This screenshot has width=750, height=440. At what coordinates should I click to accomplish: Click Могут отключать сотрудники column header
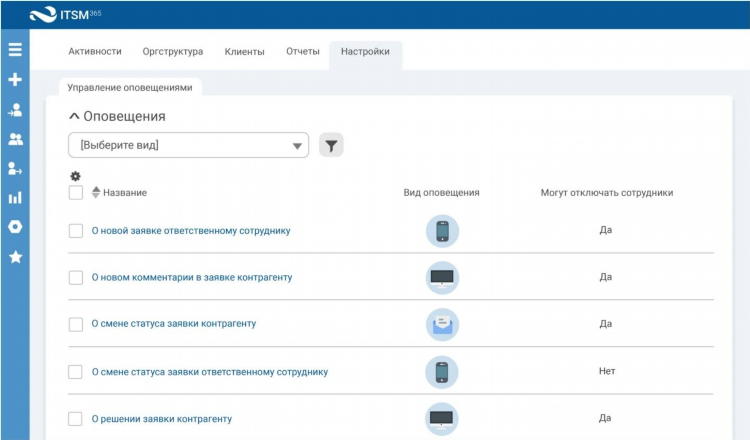tap(607, 193)
